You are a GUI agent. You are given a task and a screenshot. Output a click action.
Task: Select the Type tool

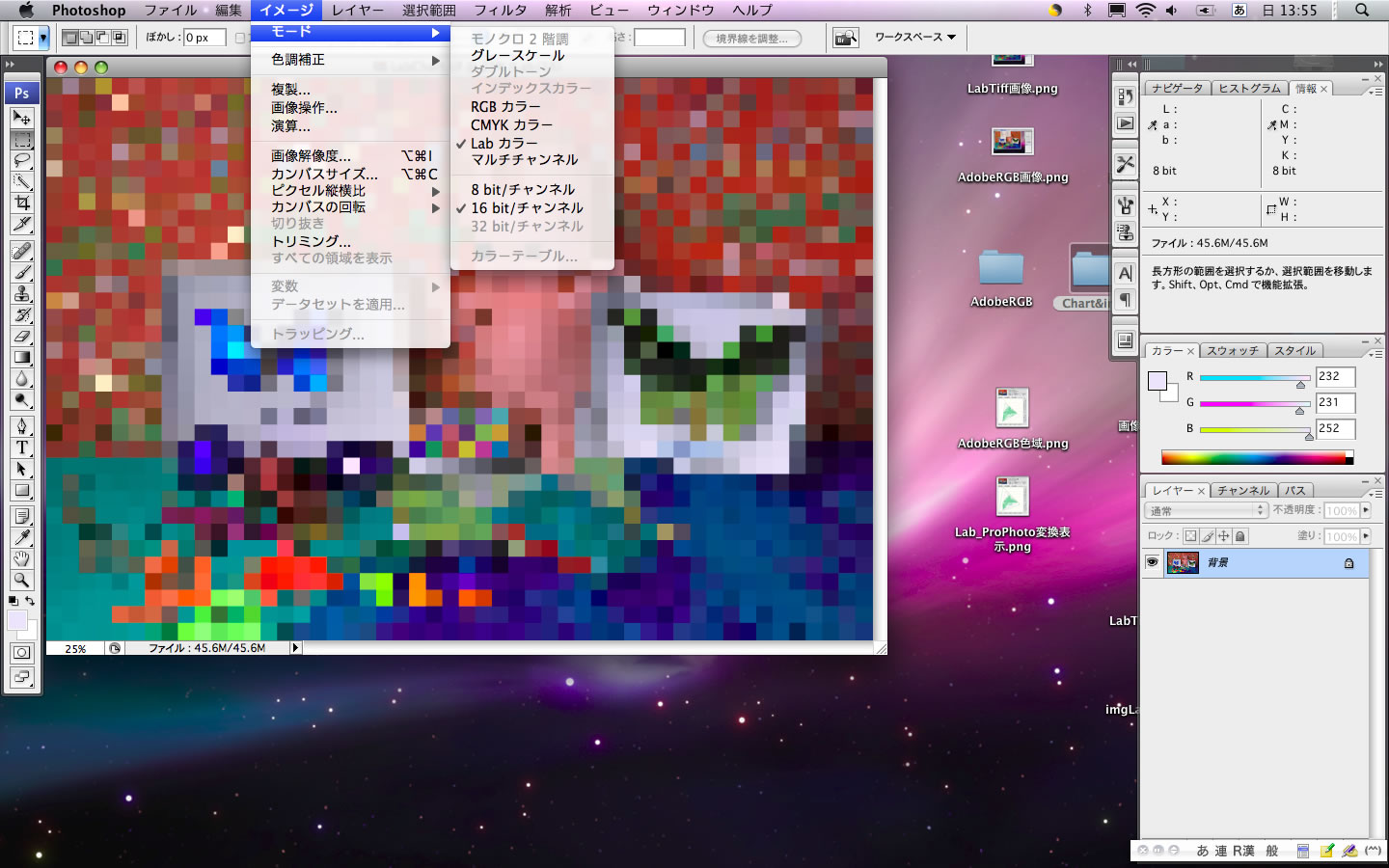click(x=21, y=448)
